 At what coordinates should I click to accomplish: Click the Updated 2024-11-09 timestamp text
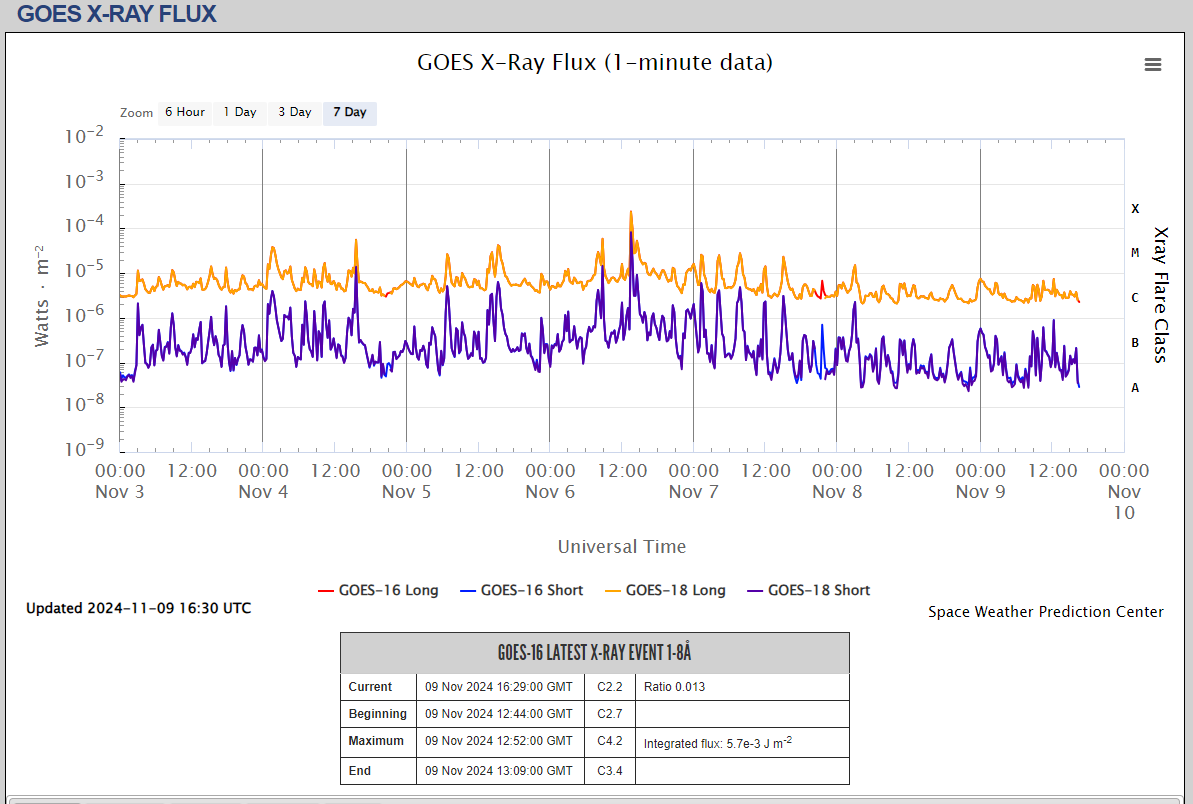click(138, 608)
